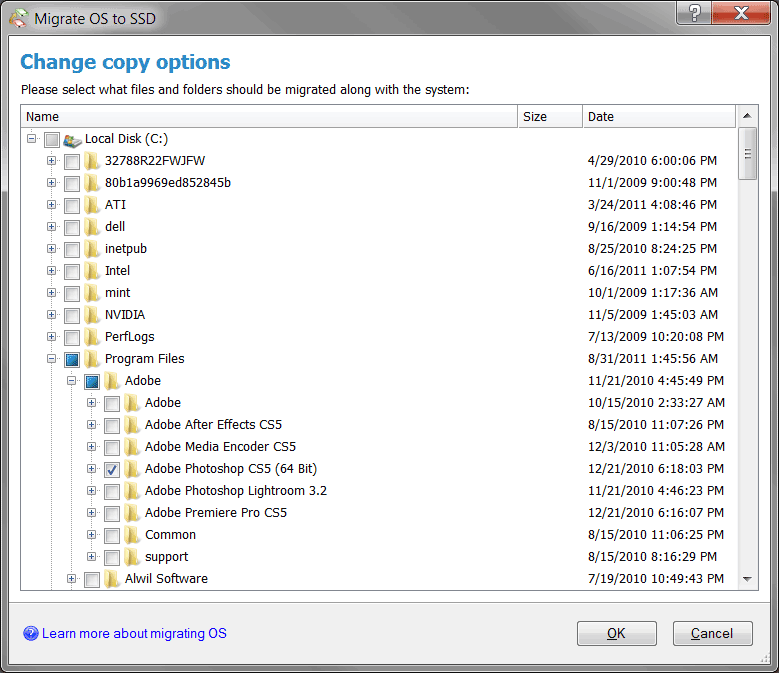Select the Adobe Premiere Pro CS5 label

[216, 513]
